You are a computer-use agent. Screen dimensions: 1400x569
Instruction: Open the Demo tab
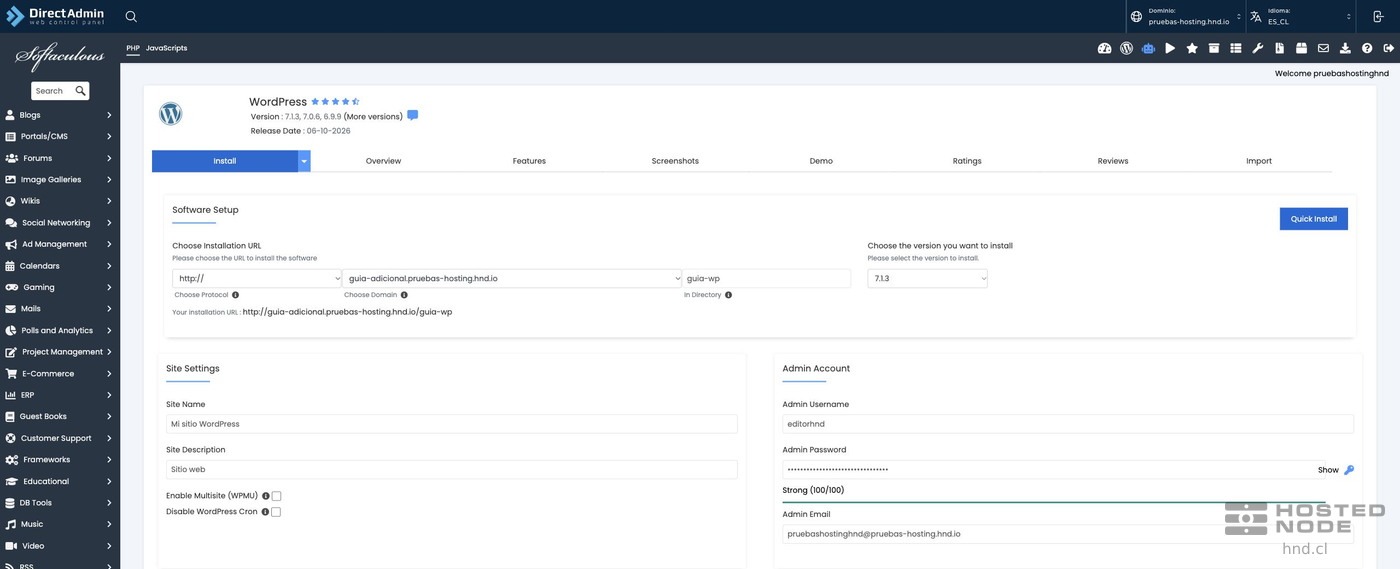click(821, 161)
